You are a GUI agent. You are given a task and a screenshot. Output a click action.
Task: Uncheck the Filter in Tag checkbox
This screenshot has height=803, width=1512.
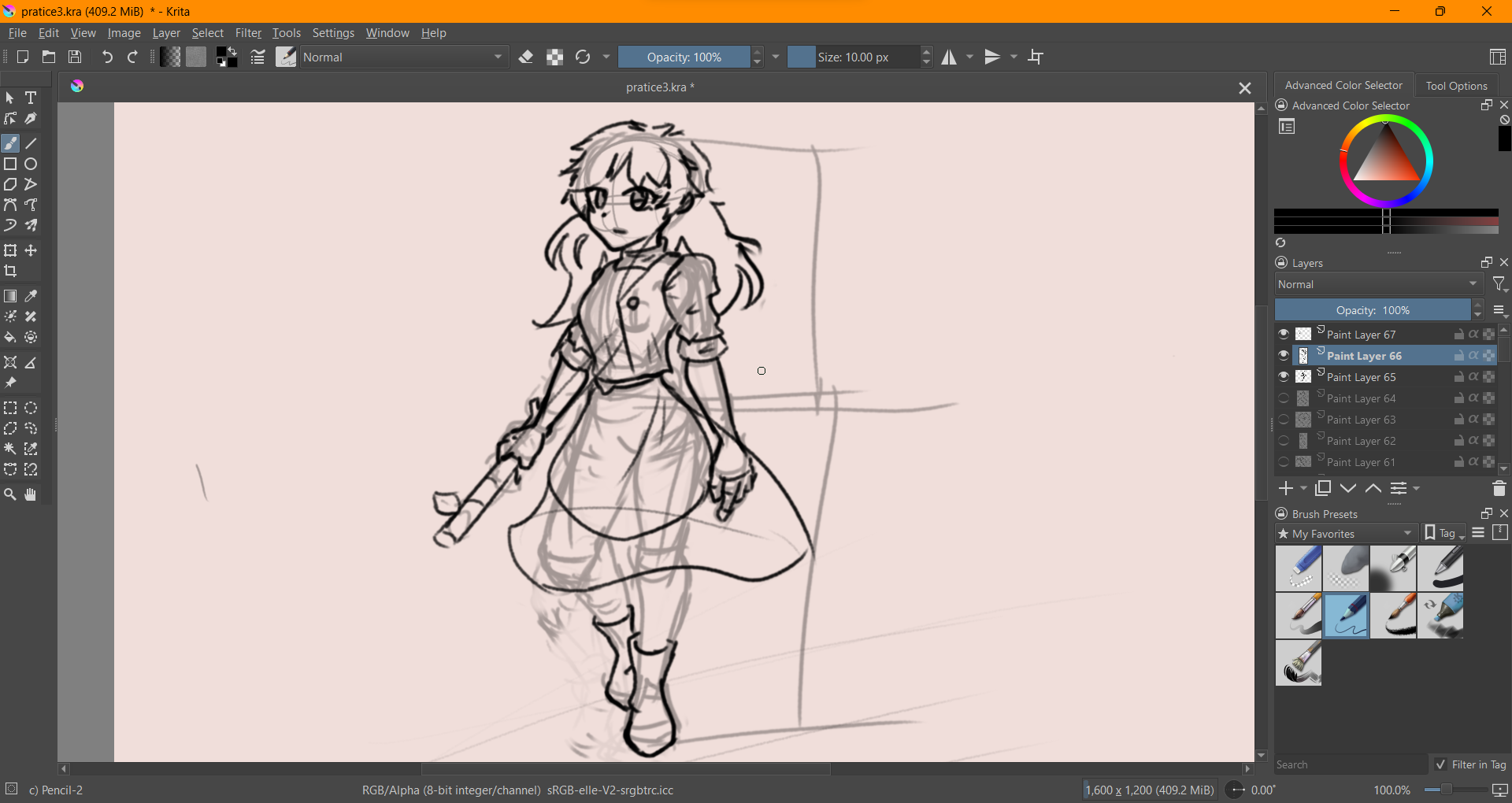1440,764
